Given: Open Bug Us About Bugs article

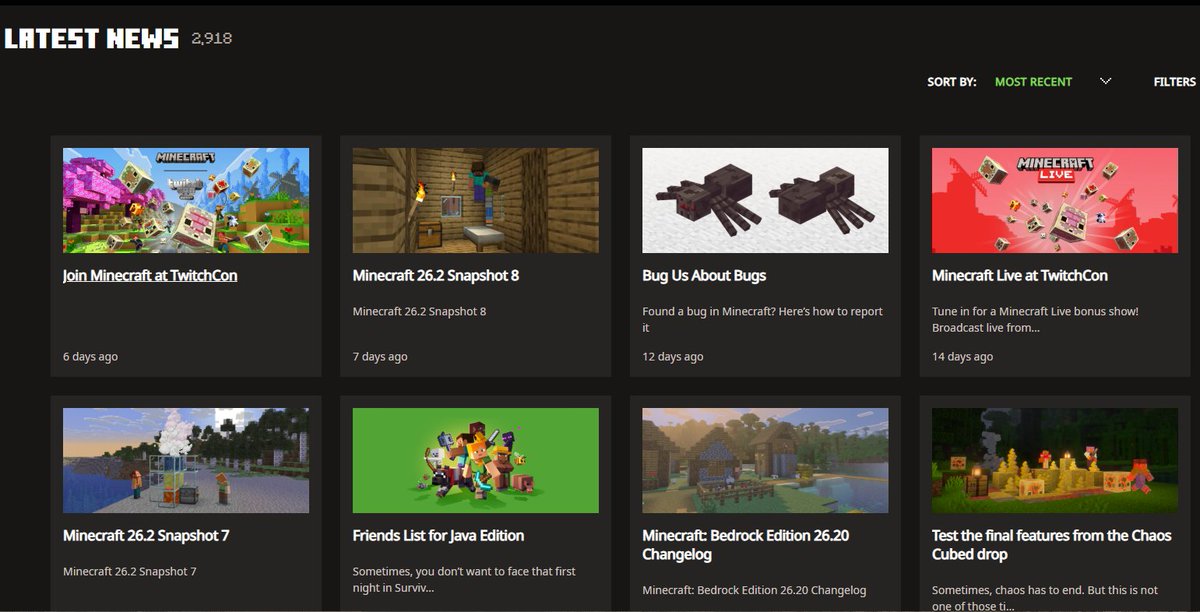Looking at the screenshot, I should click(704, 275).
